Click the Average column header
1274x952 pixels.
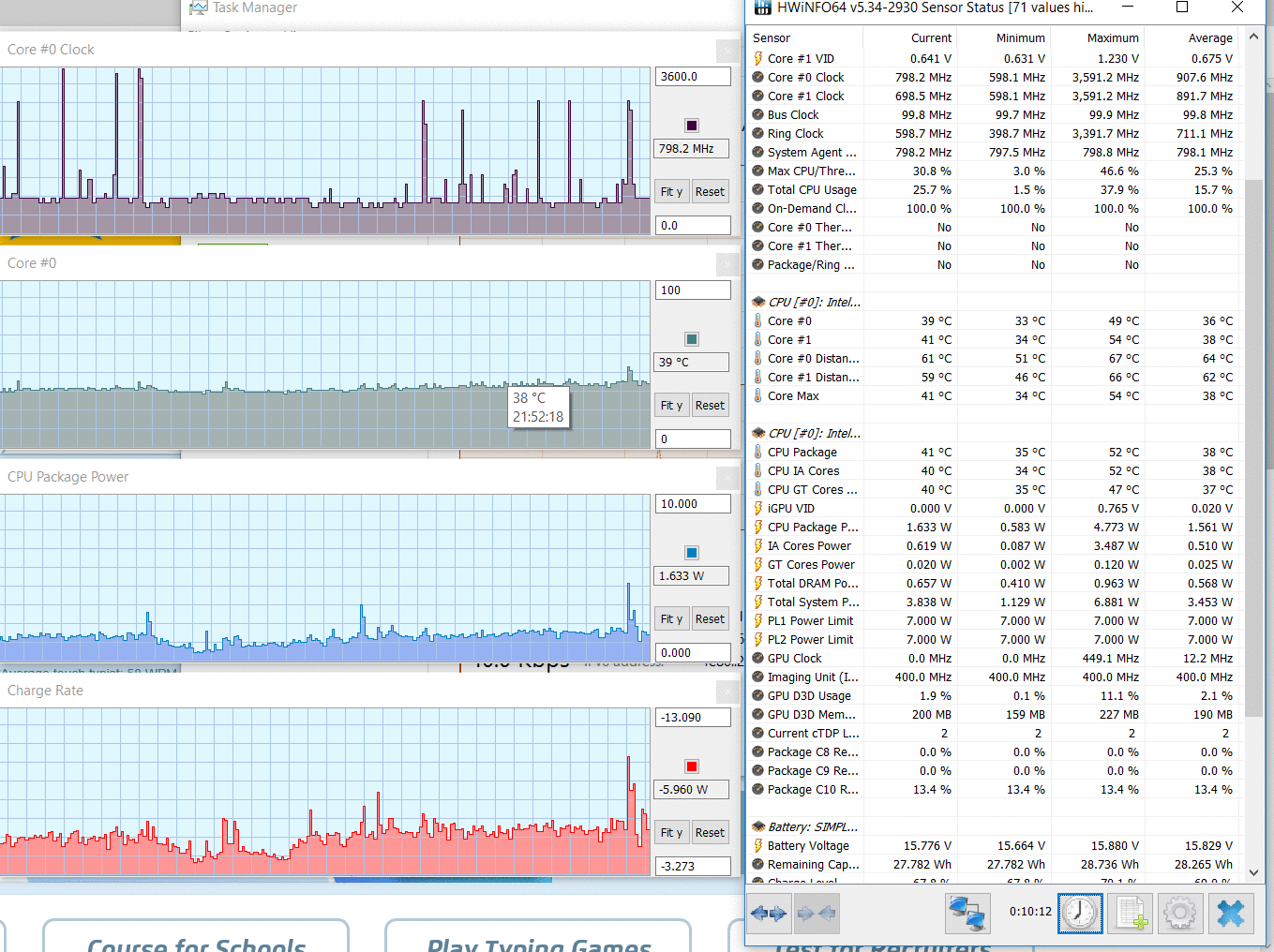click(1209, 38)
